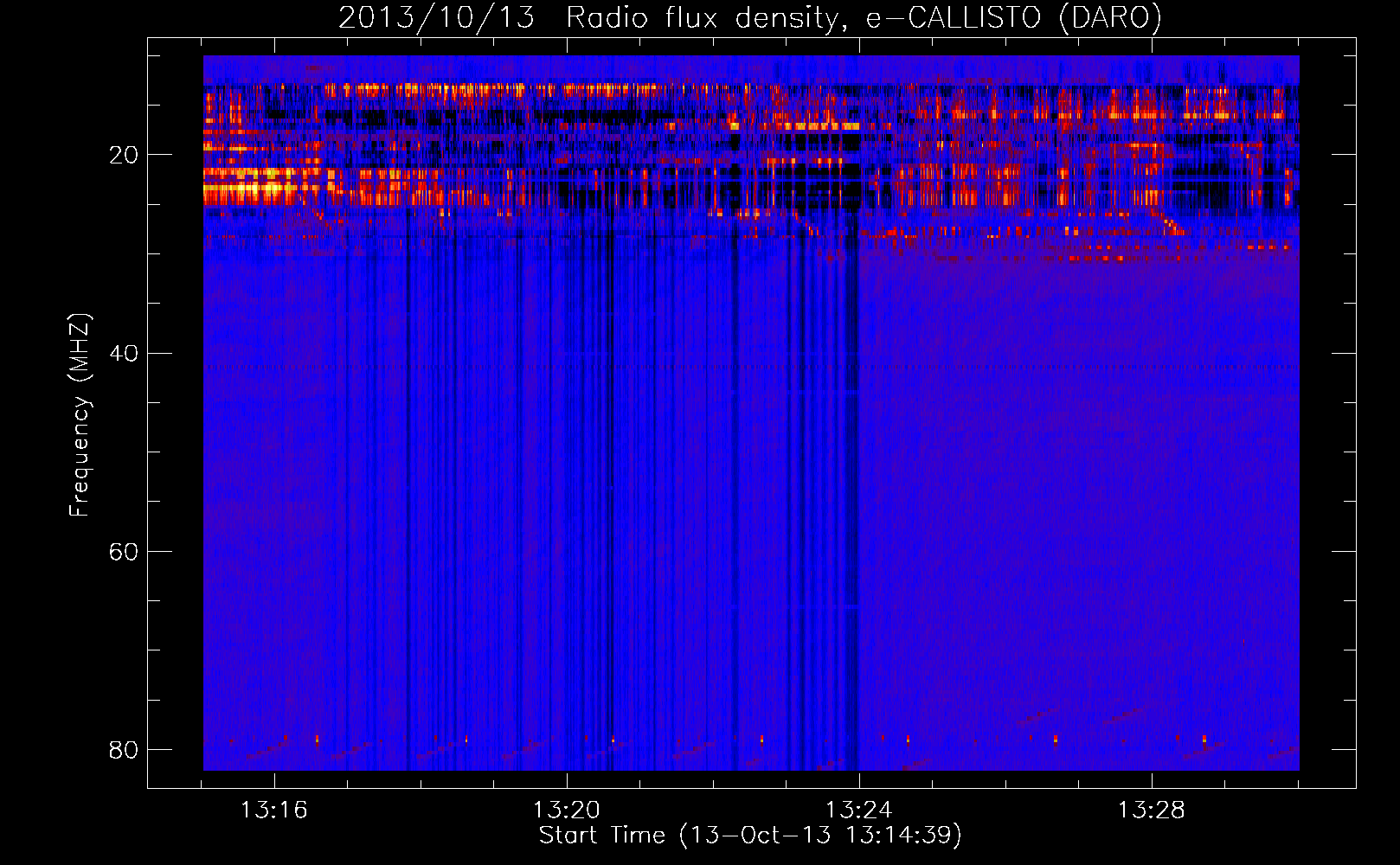Click the 13:20 time tick label

tap(566, 811)
